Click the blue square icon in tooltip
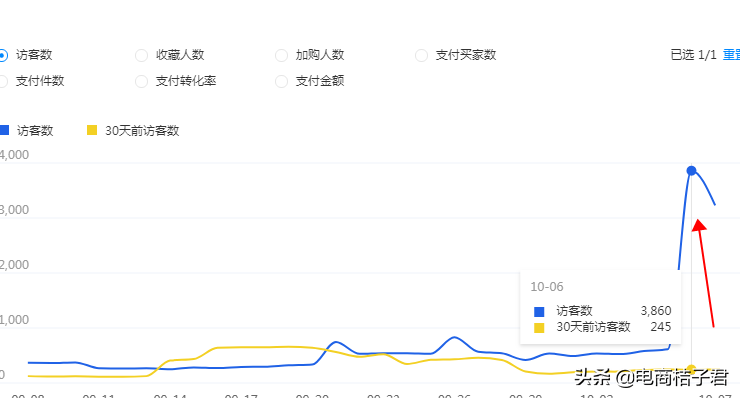The width and height of the screenshot is (740, 398). (x=539, y=312)
